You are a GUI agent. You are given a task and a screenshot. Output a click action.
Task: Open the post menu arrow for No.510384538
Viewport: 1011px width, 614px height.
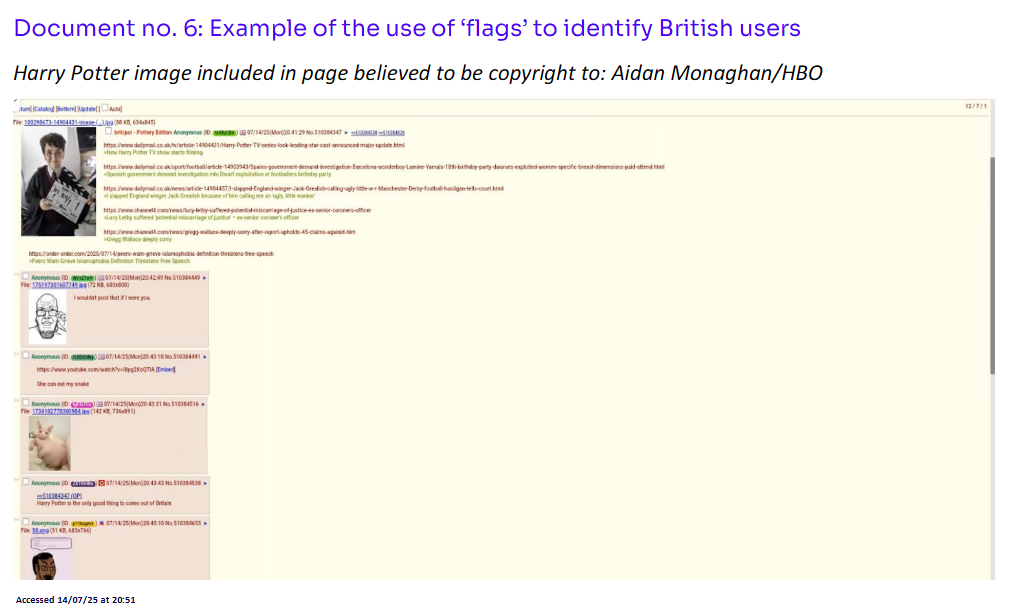205,483
